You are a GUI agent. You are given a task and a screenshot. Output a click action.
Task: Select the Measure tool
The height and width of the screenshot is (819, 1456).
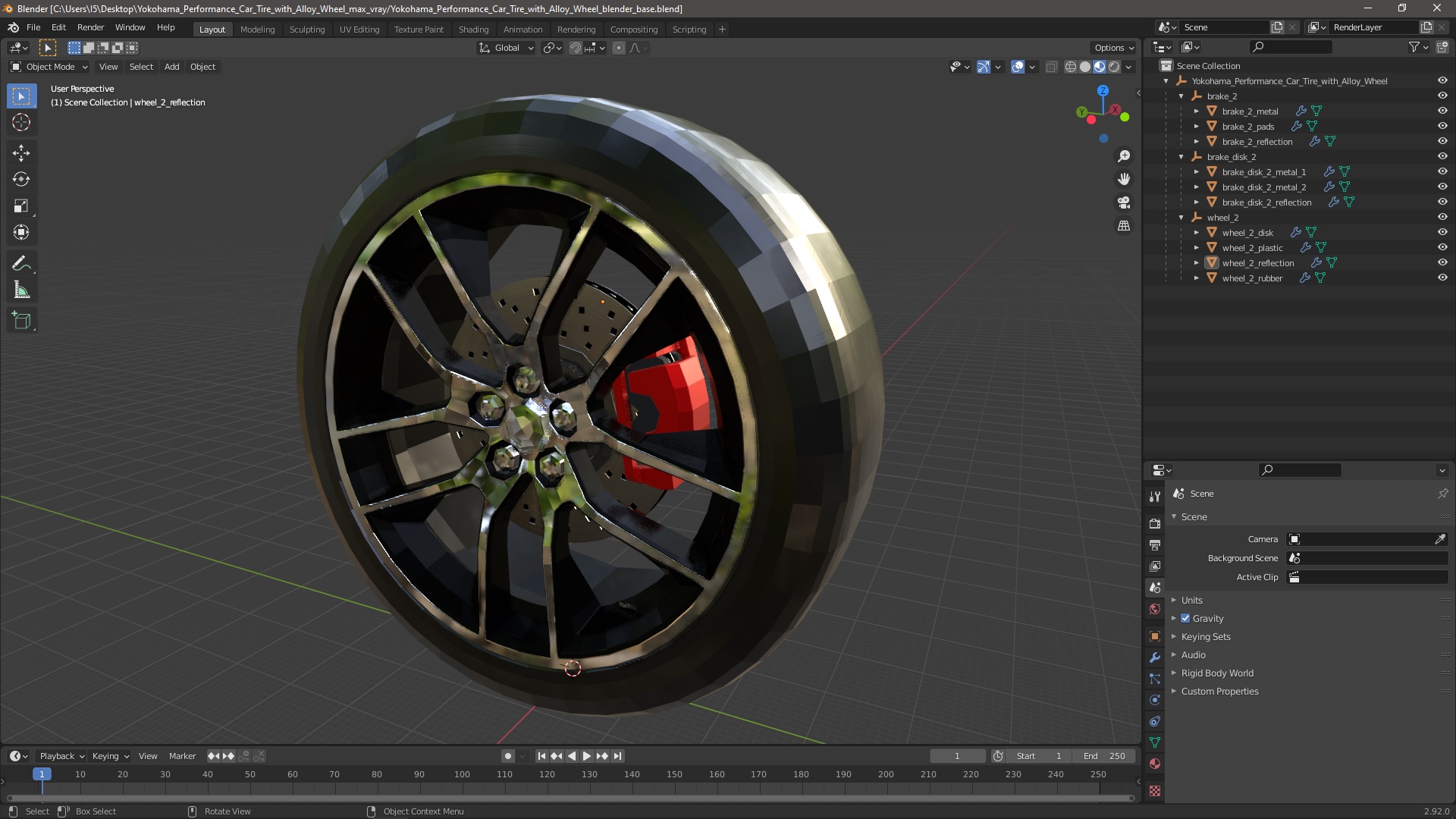point(21,290)
